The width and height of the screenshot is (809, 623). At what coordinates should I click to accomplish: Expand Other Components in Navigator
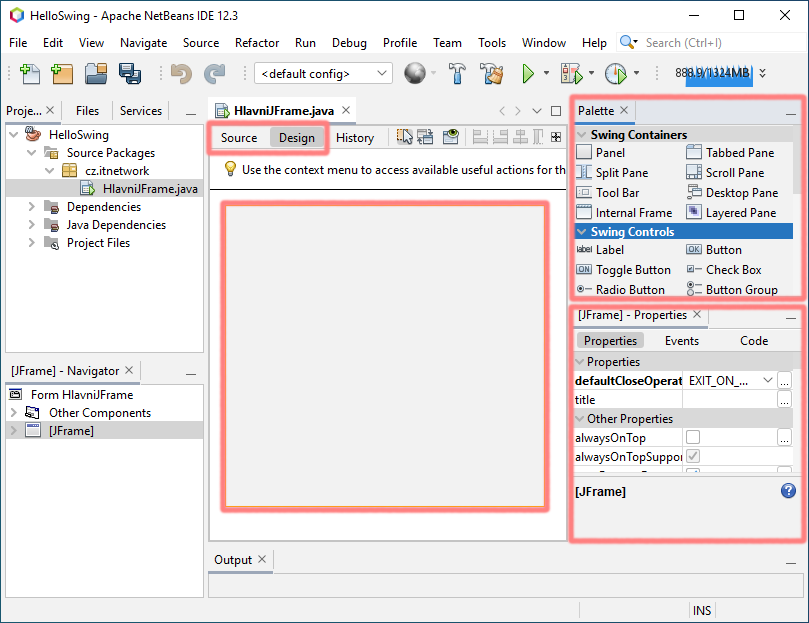tap(13, 412)
